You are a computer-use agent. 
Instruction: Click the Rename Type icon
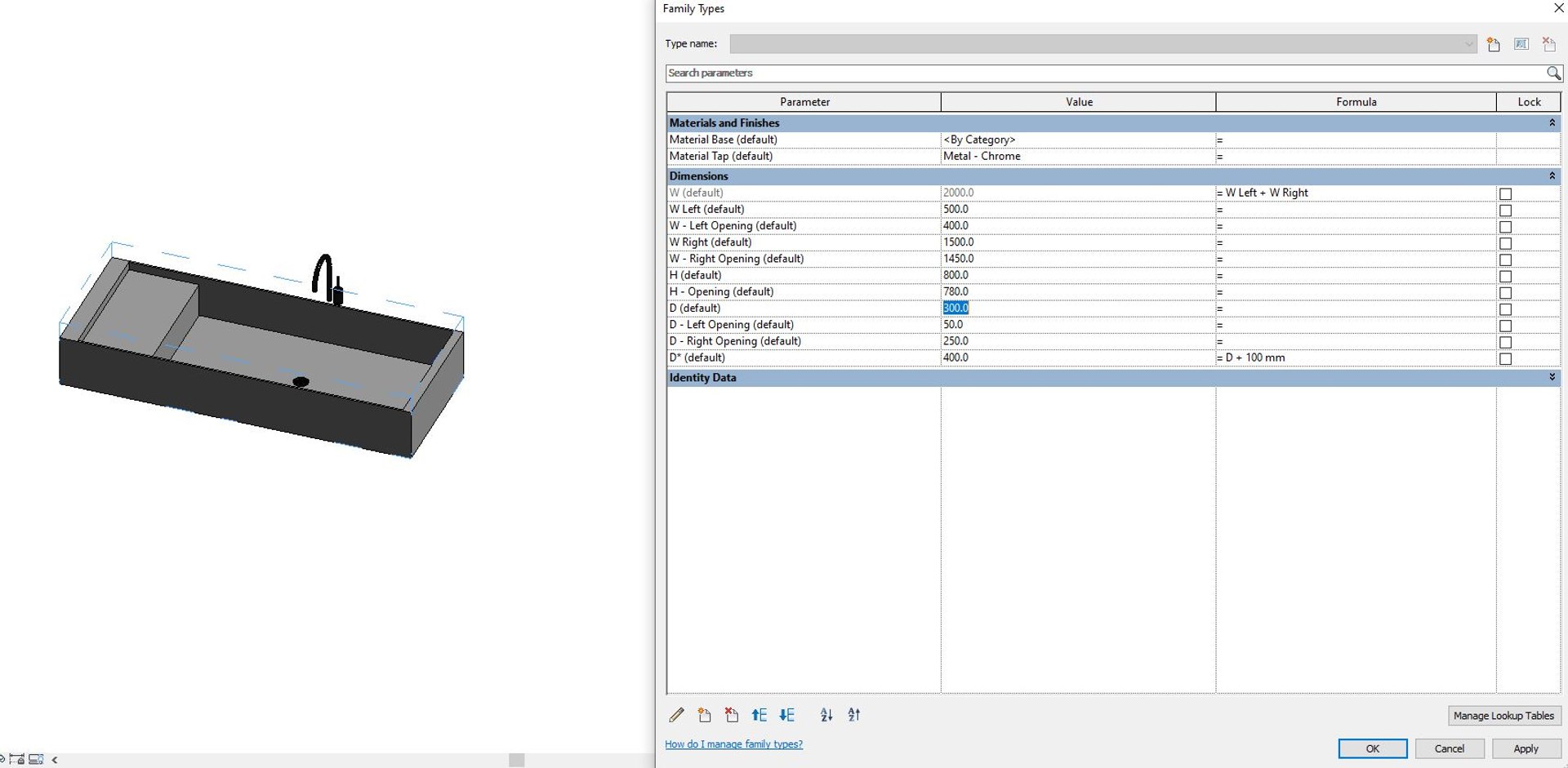coord(1521,44)
